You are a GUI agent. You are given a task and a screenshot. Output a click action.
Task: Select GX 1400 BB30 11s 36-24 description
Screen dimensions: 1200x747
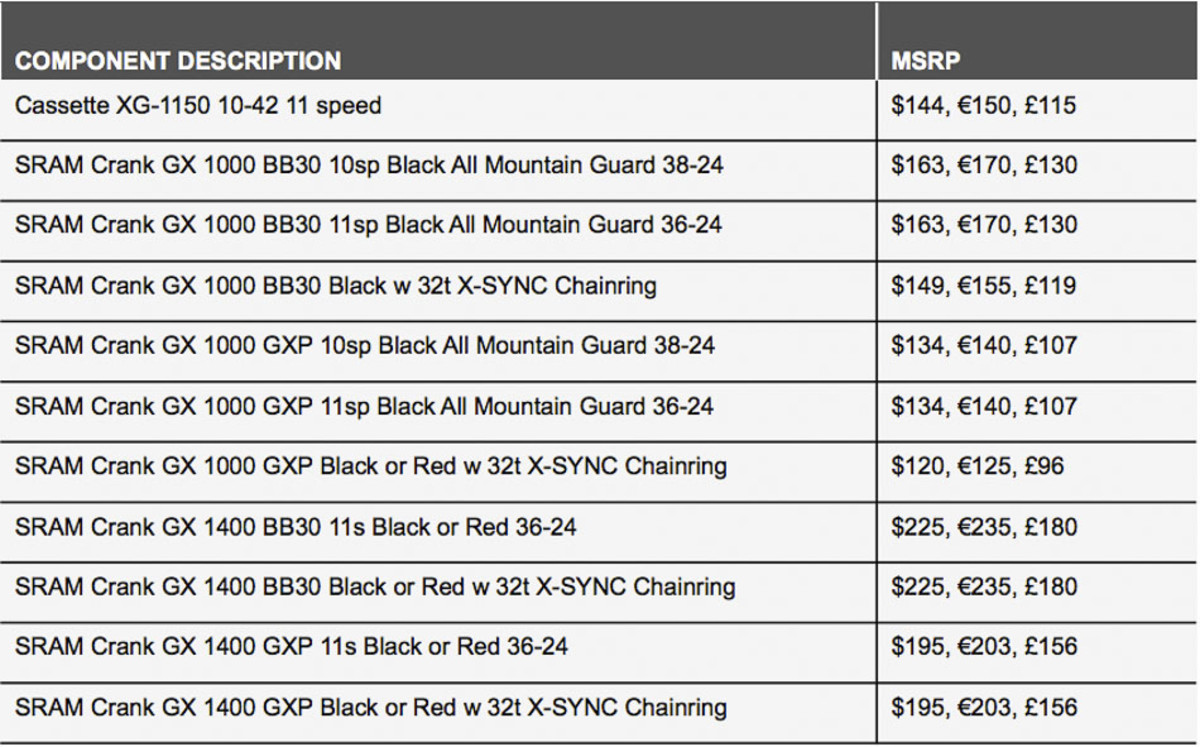pyautogui.click(x=296, y=526)
